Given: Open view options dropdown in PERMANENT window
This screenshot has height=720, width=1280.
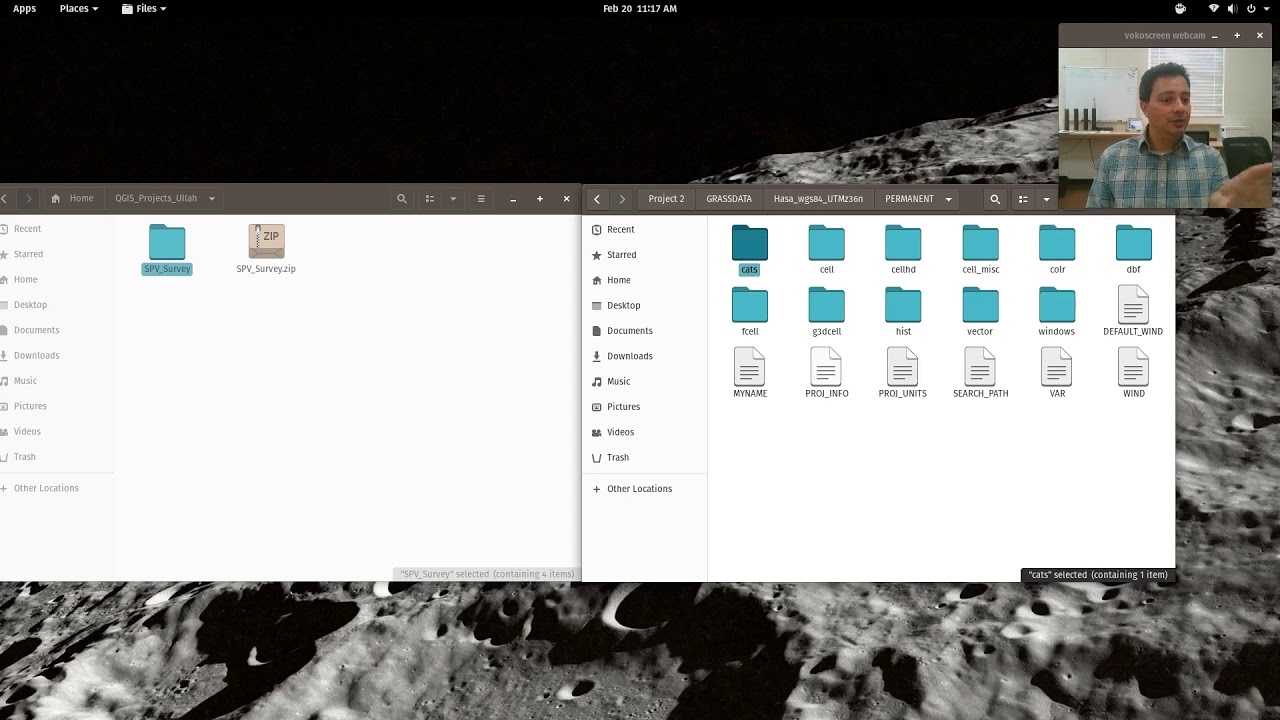Looking at the screenshot, I should [x=1046, y=199].
